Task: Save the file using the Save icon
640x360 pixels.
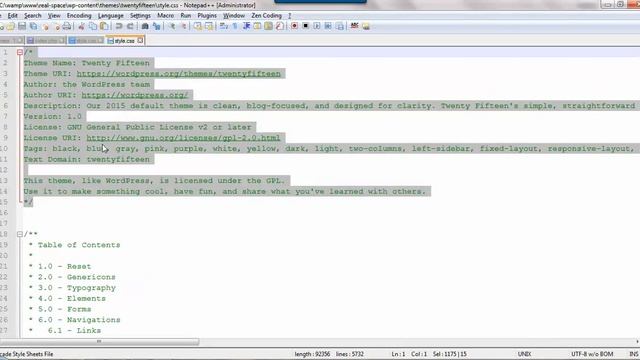Action: [22, 26]
